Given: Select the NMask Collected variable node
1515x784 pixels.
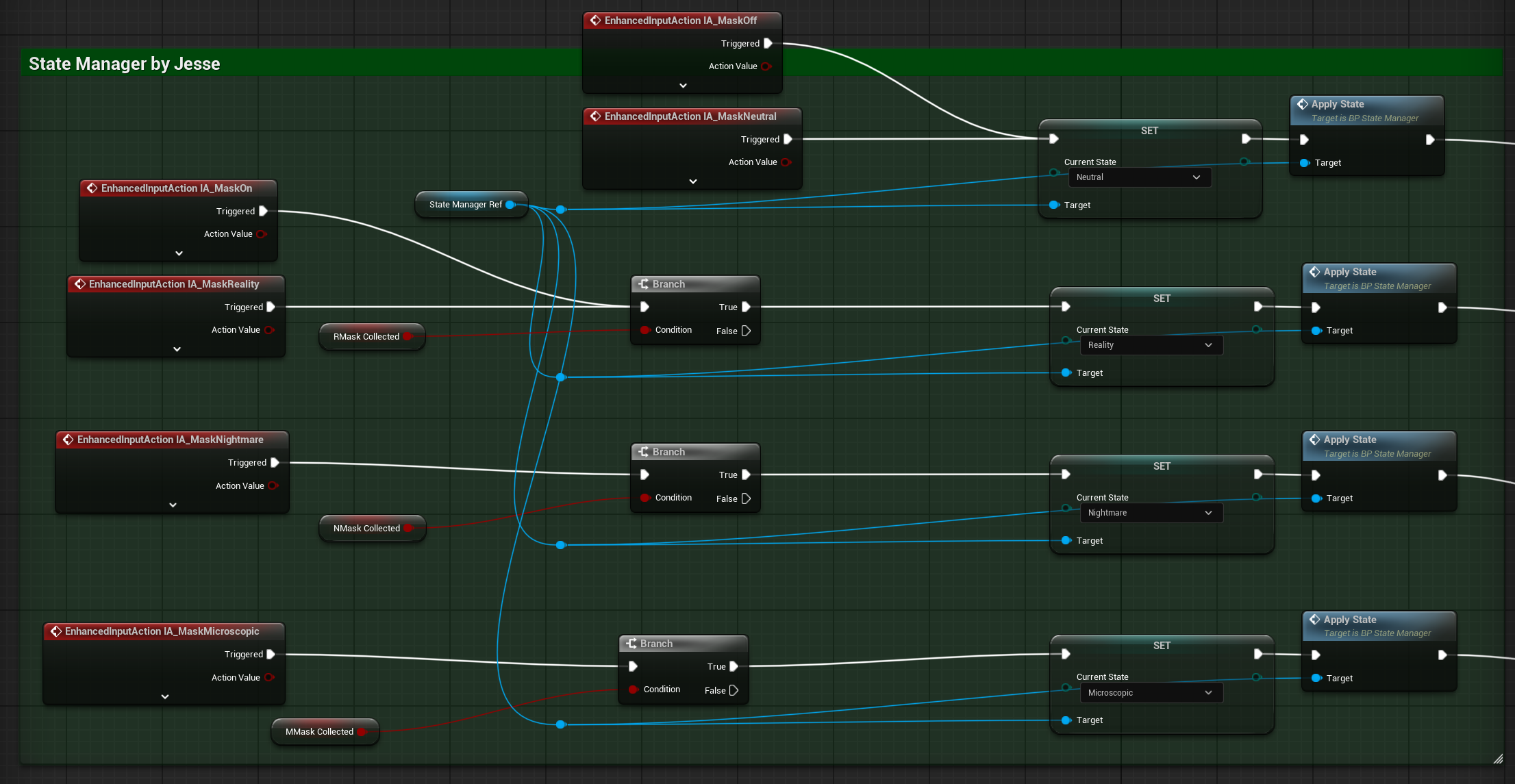Looking at the screenshot, I should pyautogui.click(x=367, y=528).
